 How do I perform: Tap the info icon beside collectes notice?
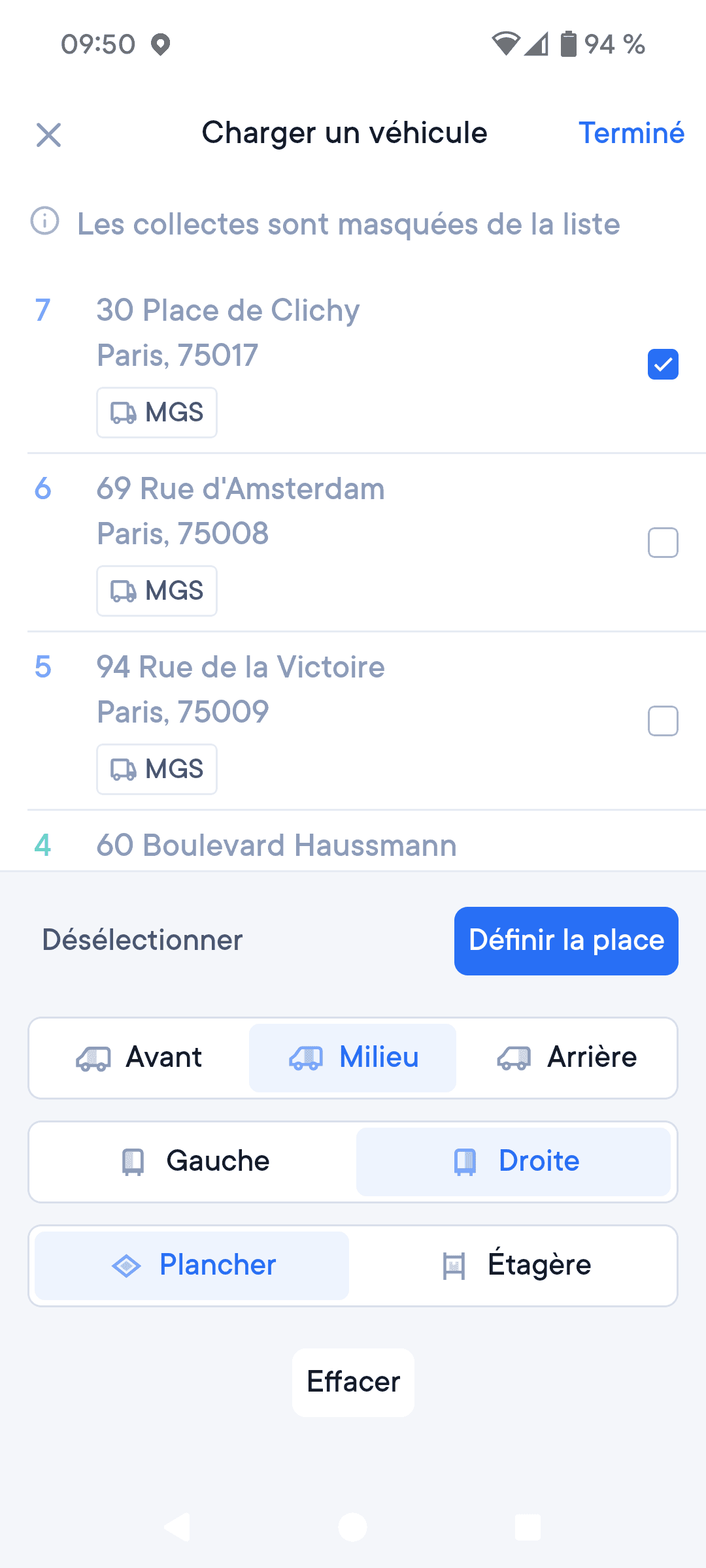(45, 221)
